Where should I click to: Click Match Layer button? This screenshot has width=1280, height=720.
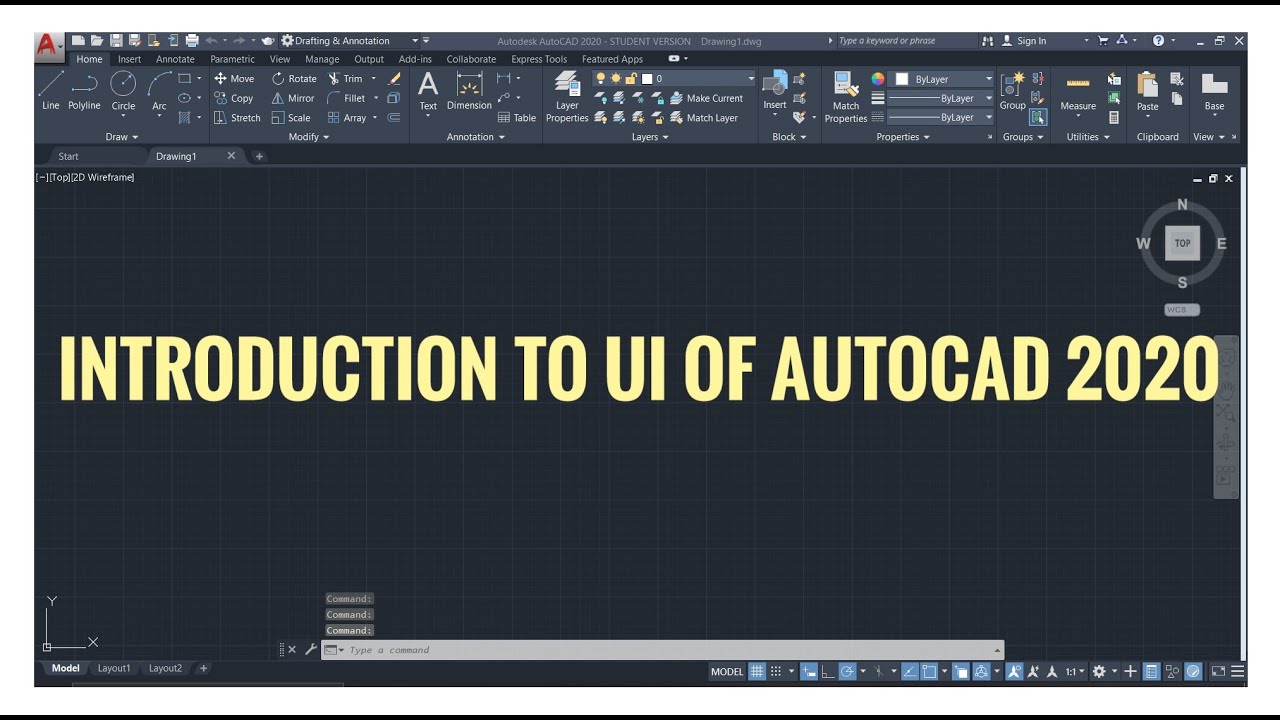click(703, 118)
